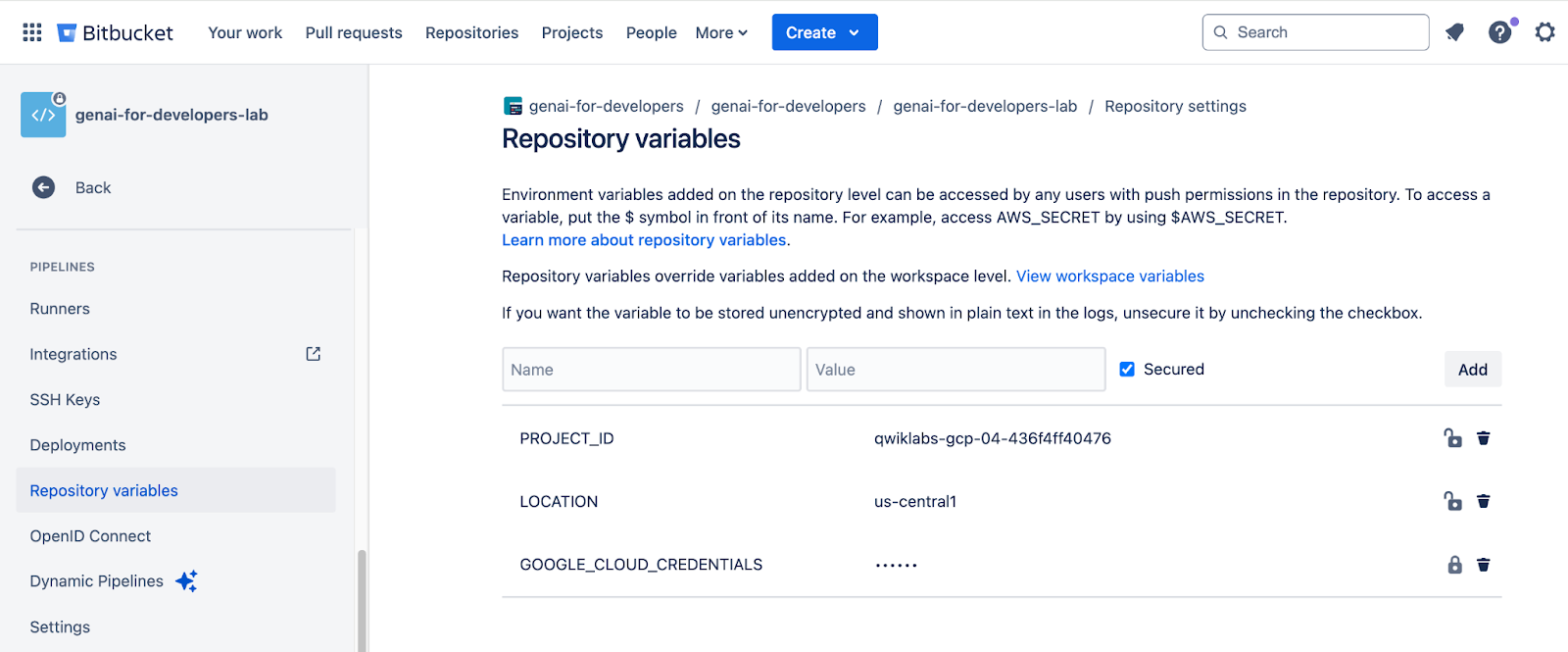Image resolution: width=1568 pixels, height=652 pixels.
Task: Open the notifications icon in header
Action: [x=1454, y=32]
